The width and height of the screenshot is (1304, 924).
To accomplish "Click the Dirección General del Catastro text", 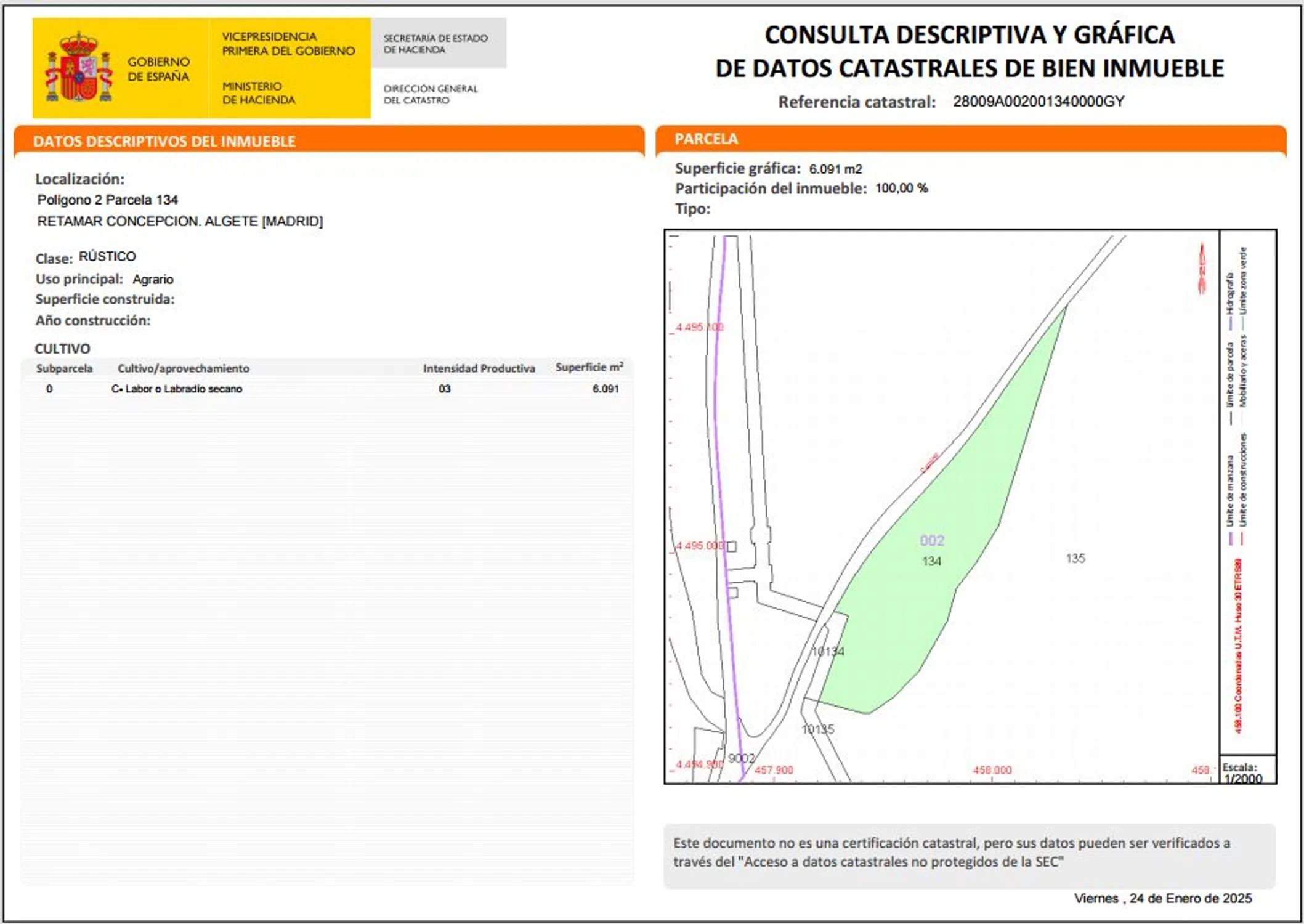I will [x=430, y=94].
